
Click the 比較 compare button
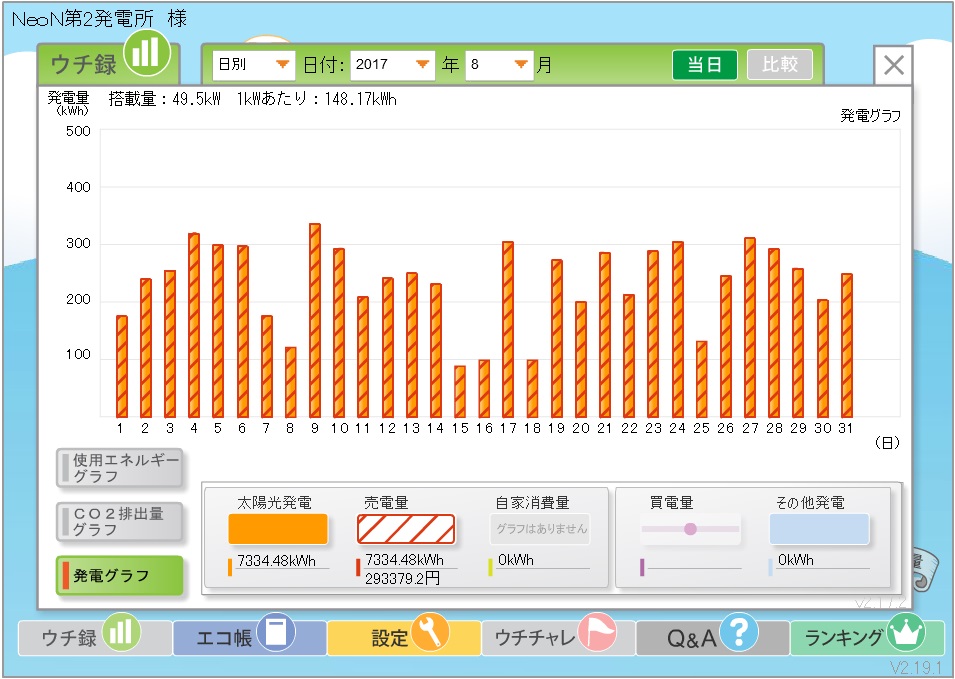[780, 65]
